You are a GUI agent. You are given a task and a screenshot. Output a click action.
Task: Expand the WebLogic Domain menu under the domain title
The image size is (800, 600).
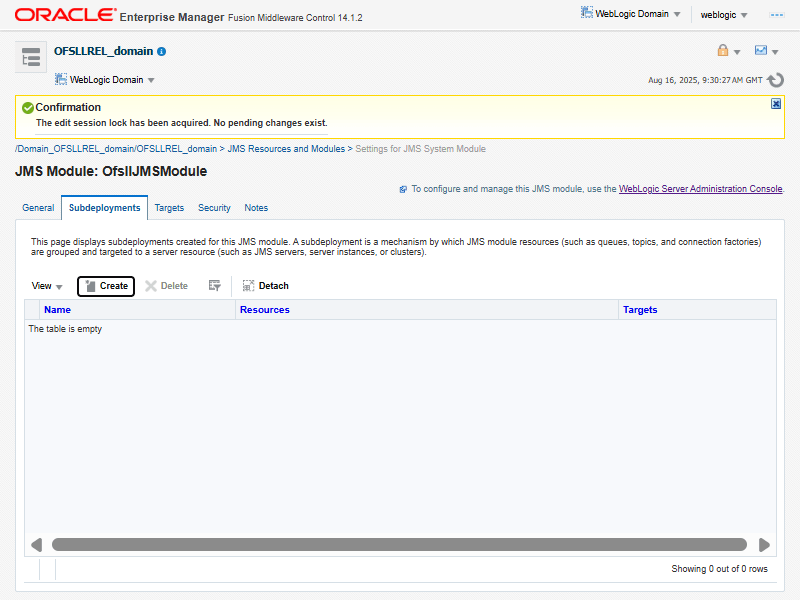[x=151, y=80]
